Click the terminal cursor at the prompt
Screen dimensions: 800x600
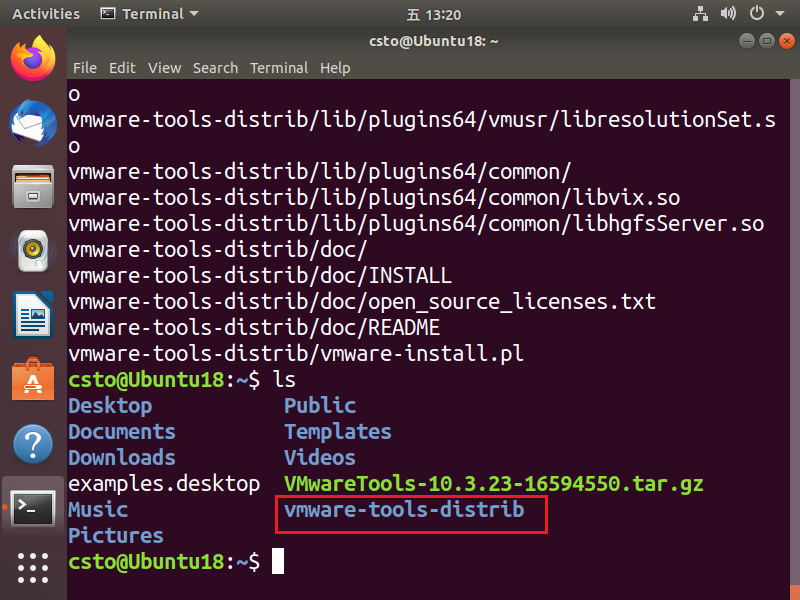[x=278, y=561]
